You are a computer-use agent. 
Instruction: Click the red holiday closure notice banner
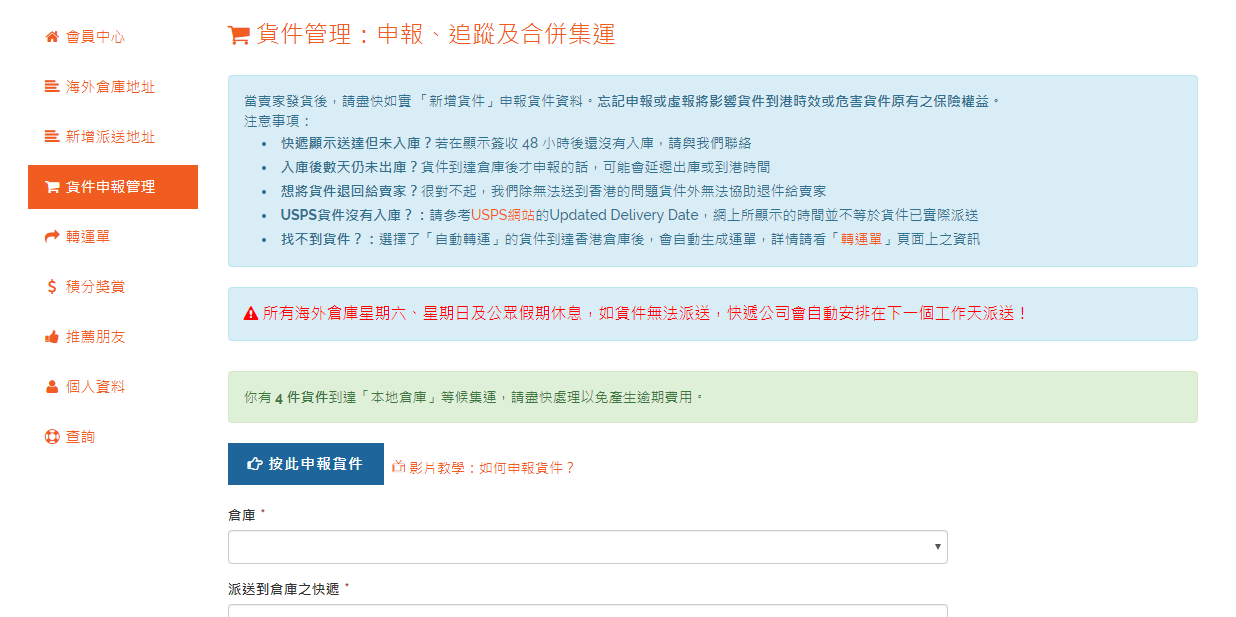(x=712, y=314)
